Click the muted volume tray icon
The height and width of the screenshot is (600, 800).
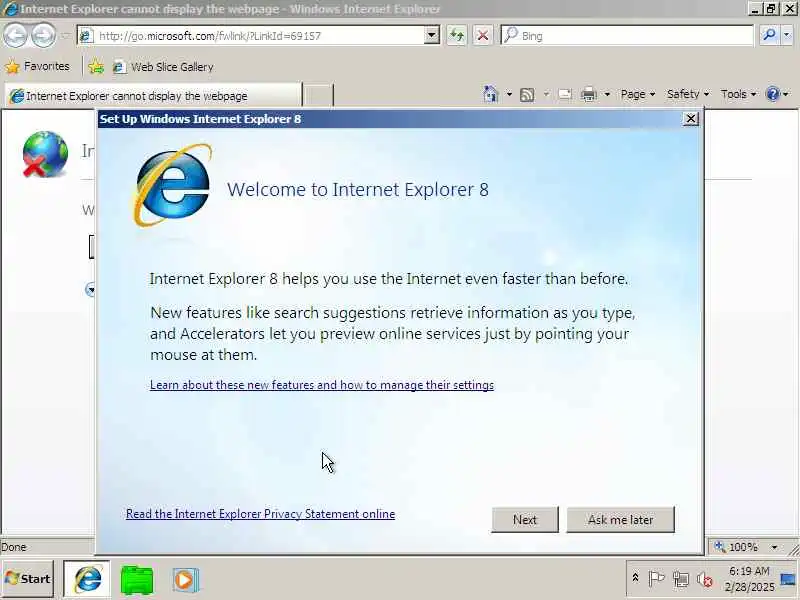coord(705,579)
